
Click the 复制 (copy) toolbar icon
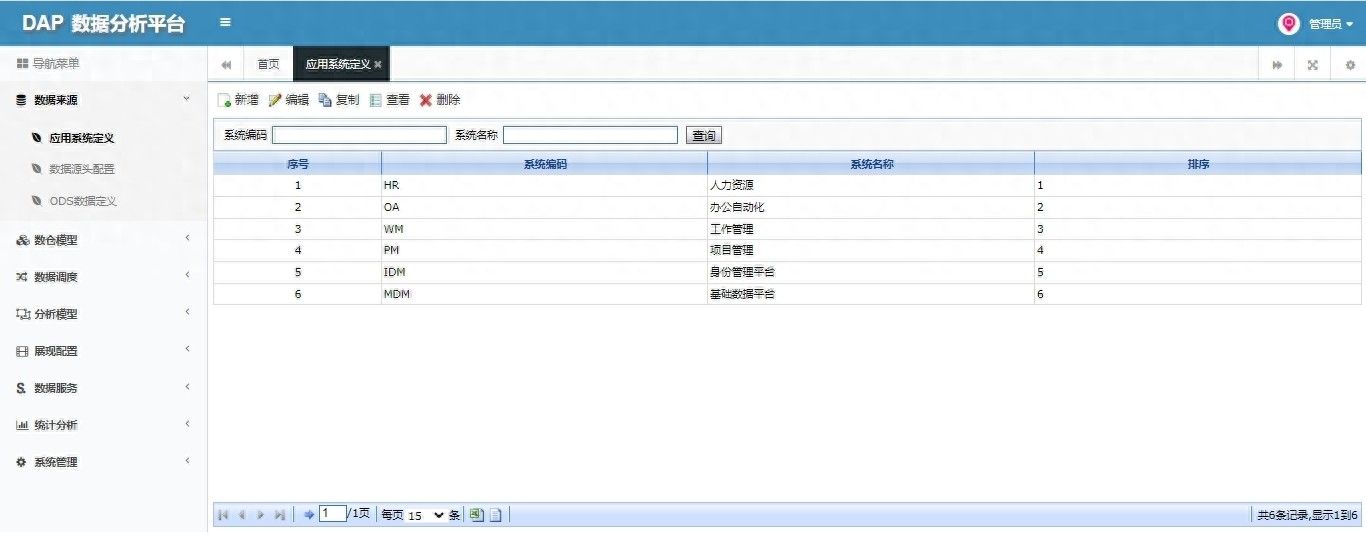[325, 100]
